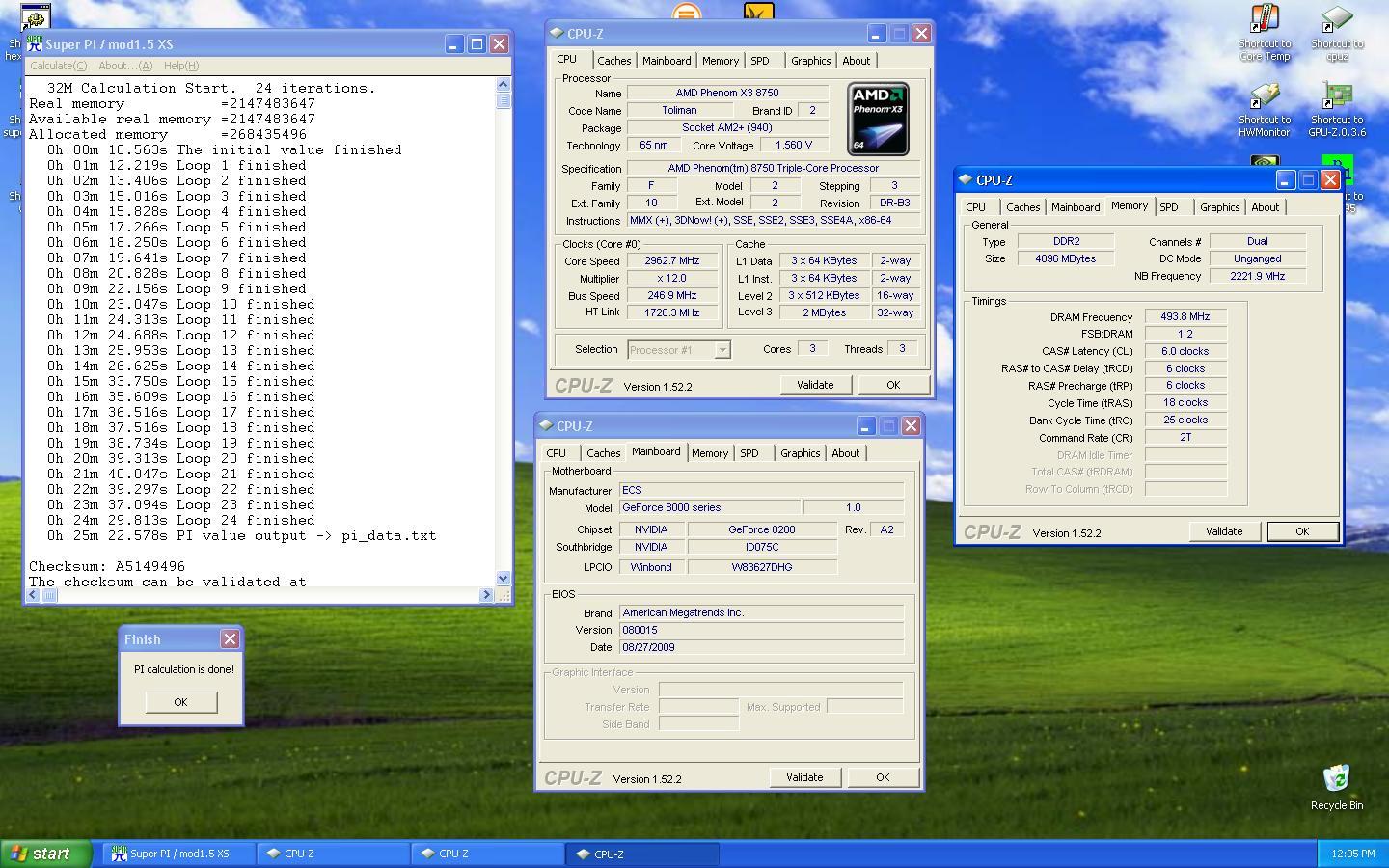Viewport: 1389px width, 868px height.
Task: Click the Super PI title bar icon
Action: pyautogui.click(x=35, y=44)
